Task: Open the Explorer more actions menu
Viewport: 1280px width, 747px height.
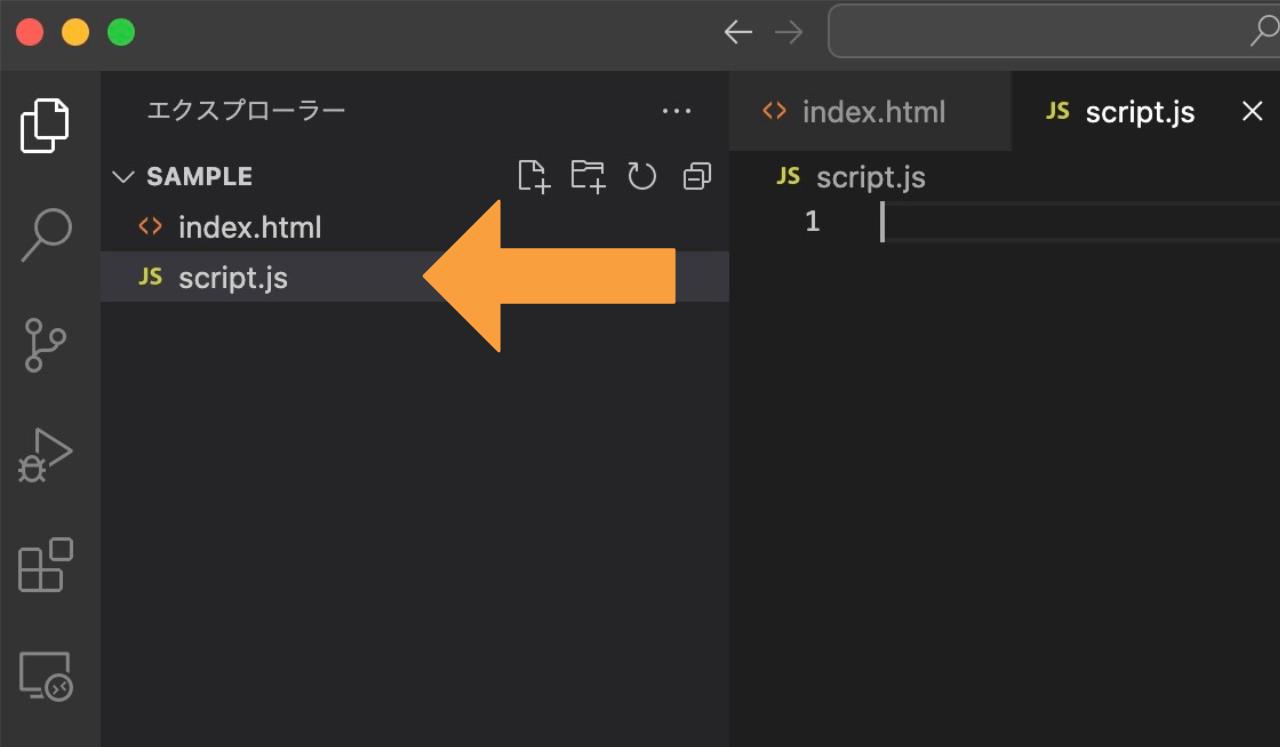Action: coord(677,111)
